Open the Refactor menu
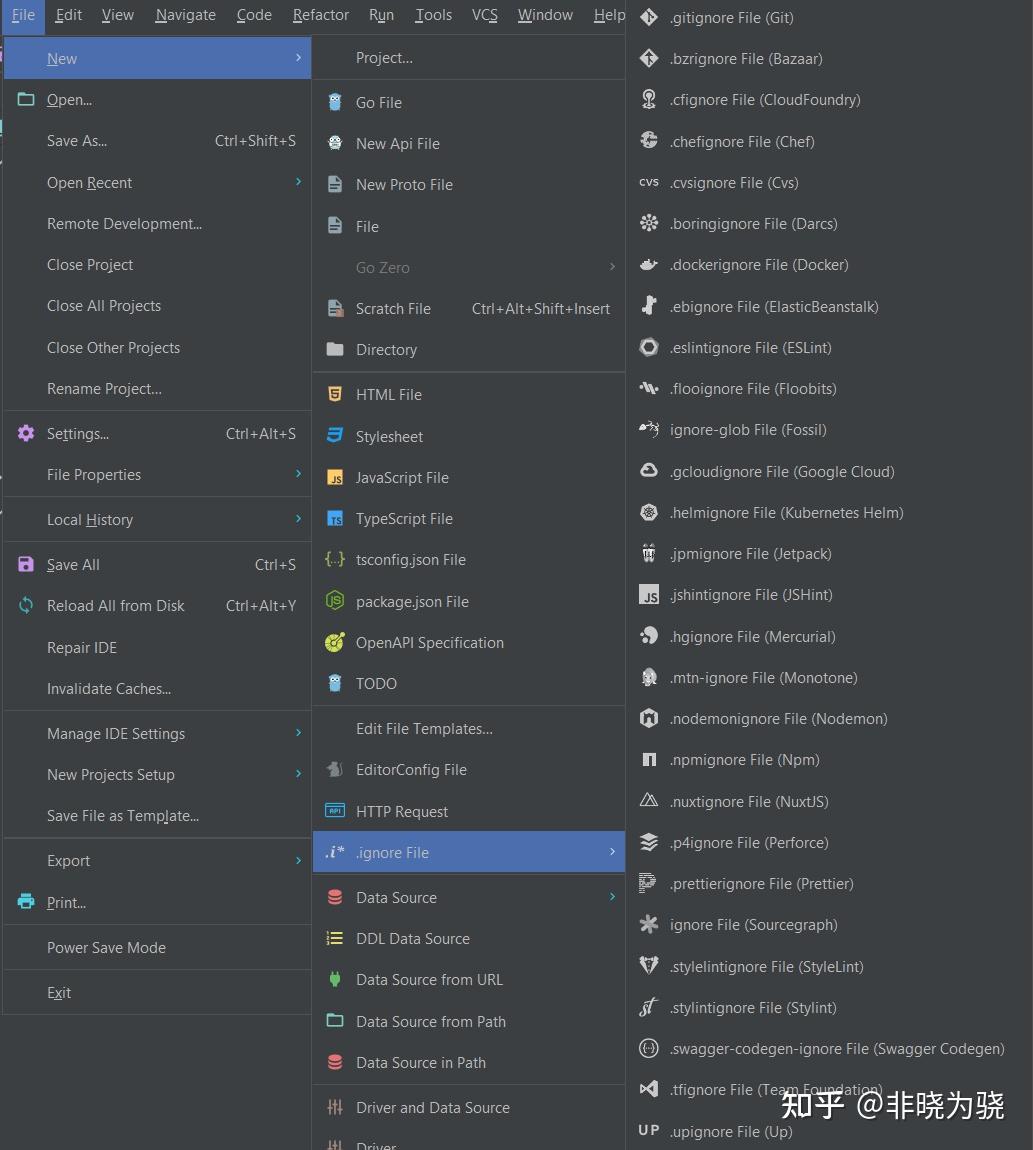Screen dimensions: 1033x1150 point(321,15)
